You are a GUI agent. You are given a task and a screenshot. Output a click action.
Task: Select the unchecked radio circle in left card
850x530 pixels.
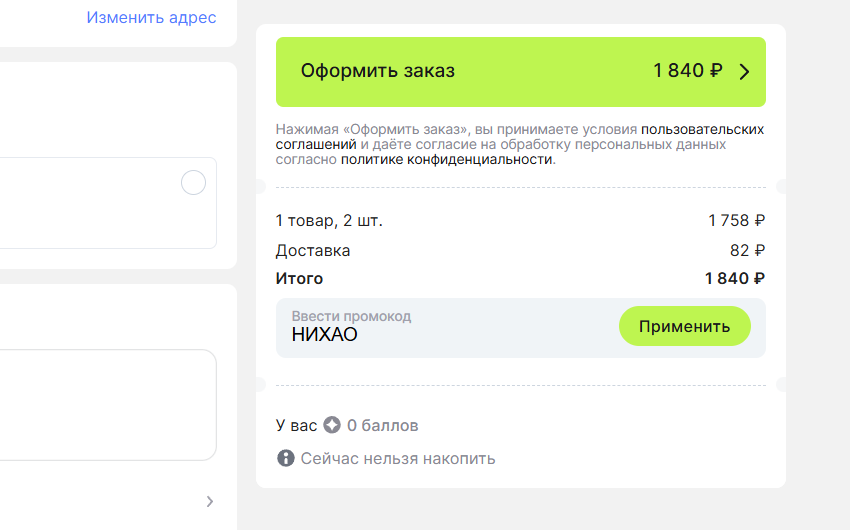(x=194, y=183)
